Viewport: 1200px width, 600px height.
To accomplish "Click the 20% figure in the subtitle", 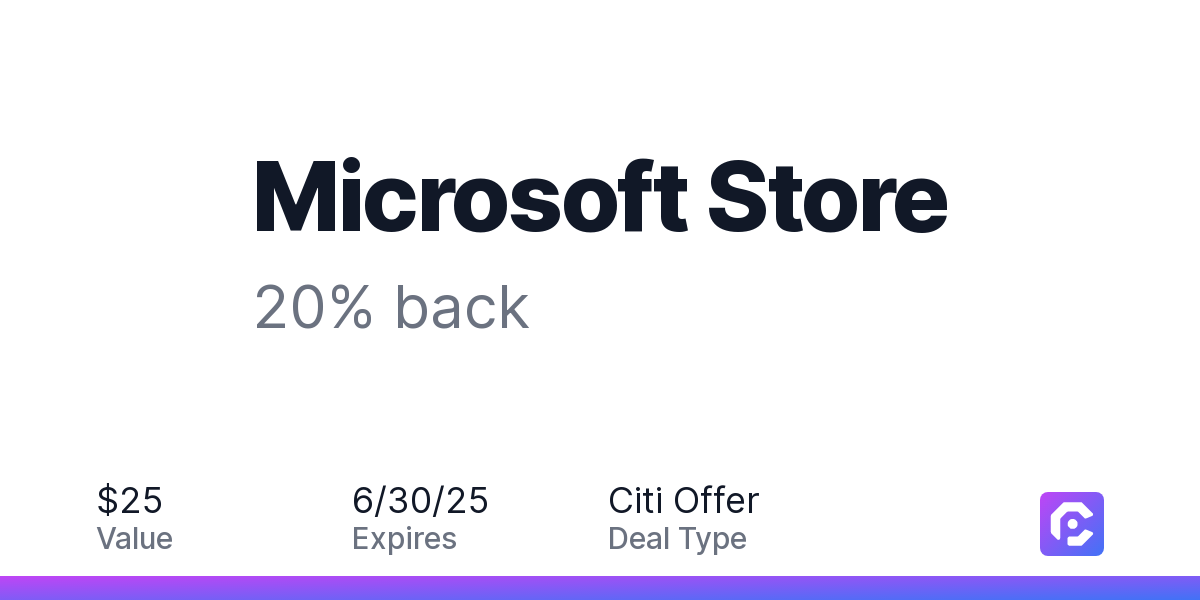I will point(314,308).
